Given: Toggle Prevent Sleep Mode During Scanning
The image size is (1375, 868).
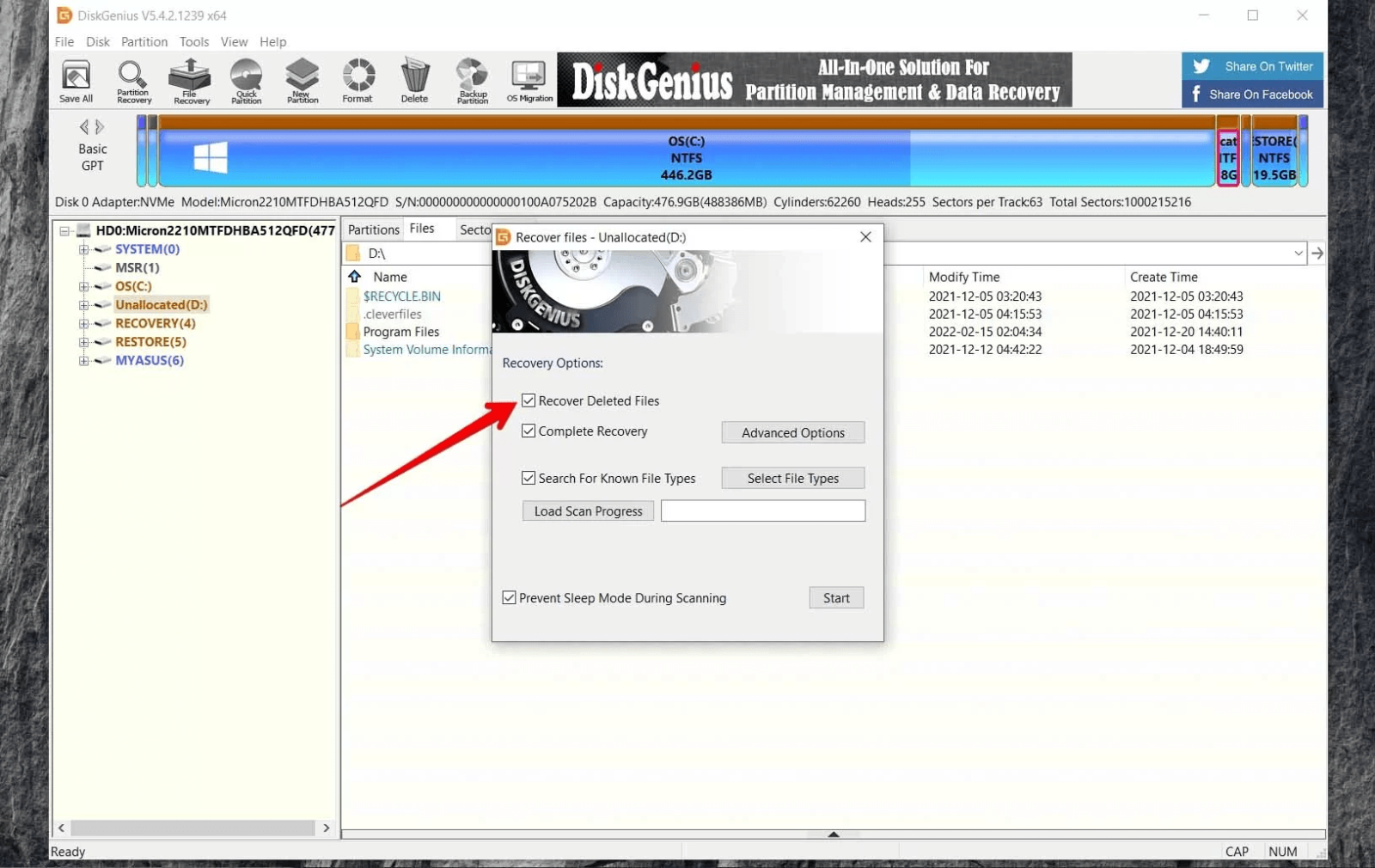Looking at the screenshot, I should pyautogui.click(x=509, y=597).
